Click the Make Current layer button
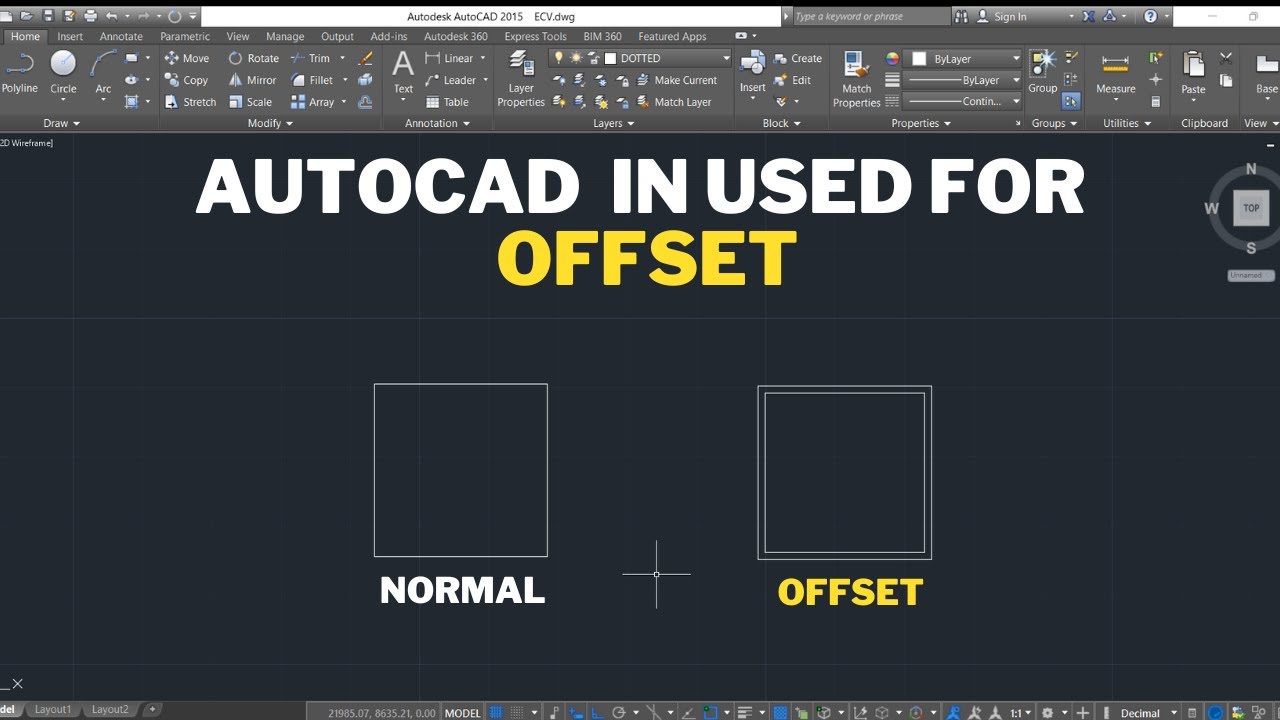Viewport: 1280px width, 720px height. pyautogui.click(x=675, y=80)
